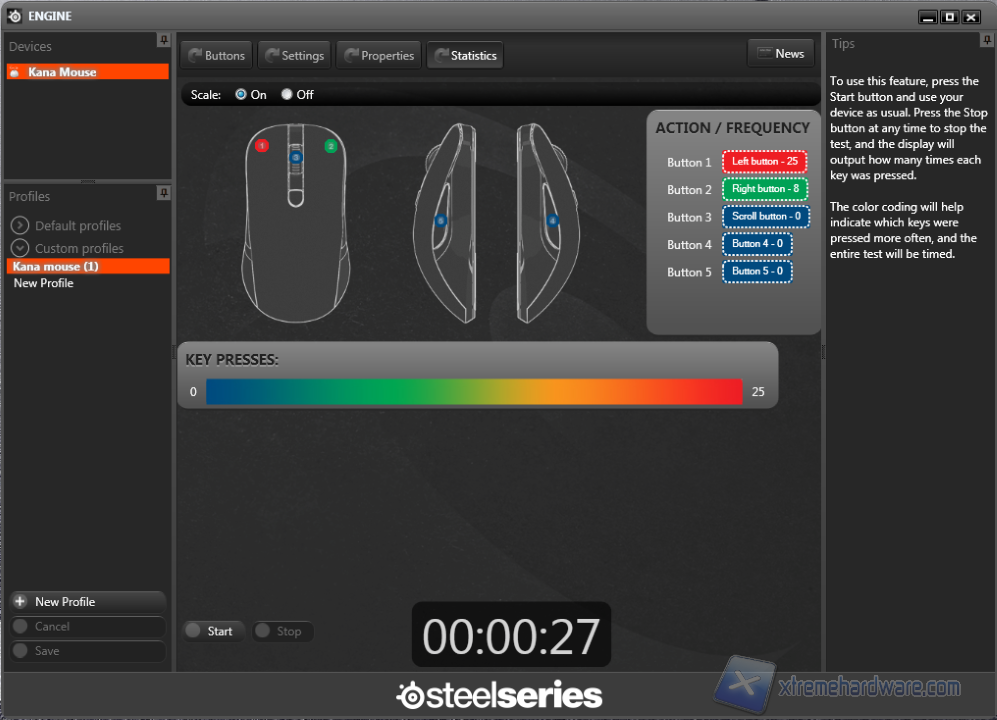Click the blue scroll wheel marker on mouse
The width and height of the screenshot is (997, 720).
[x=296, y=157]
